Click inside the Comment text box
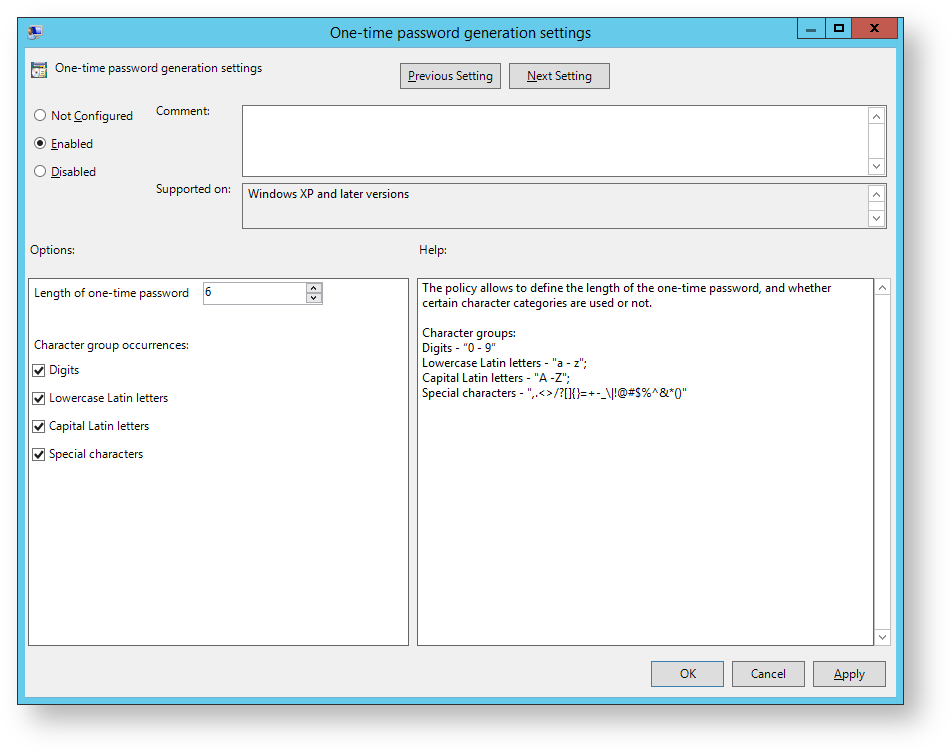 click(554, 140)
